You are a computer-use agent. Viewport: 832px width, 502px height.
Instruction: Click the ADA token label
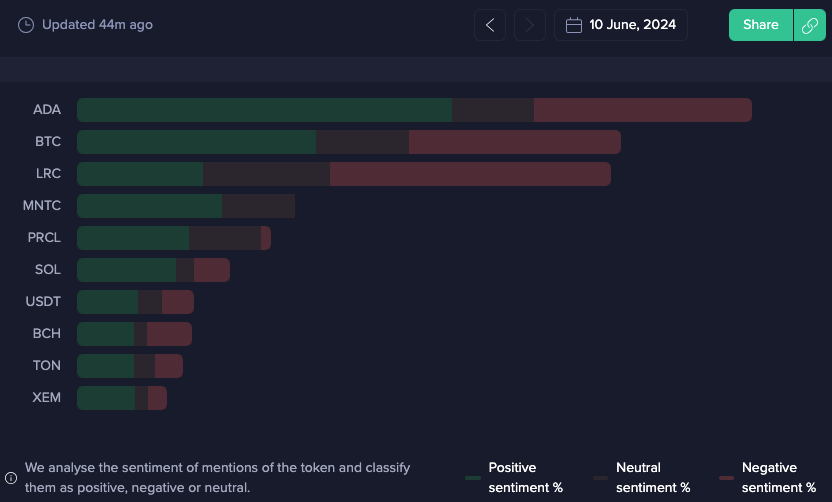point(47,110)
